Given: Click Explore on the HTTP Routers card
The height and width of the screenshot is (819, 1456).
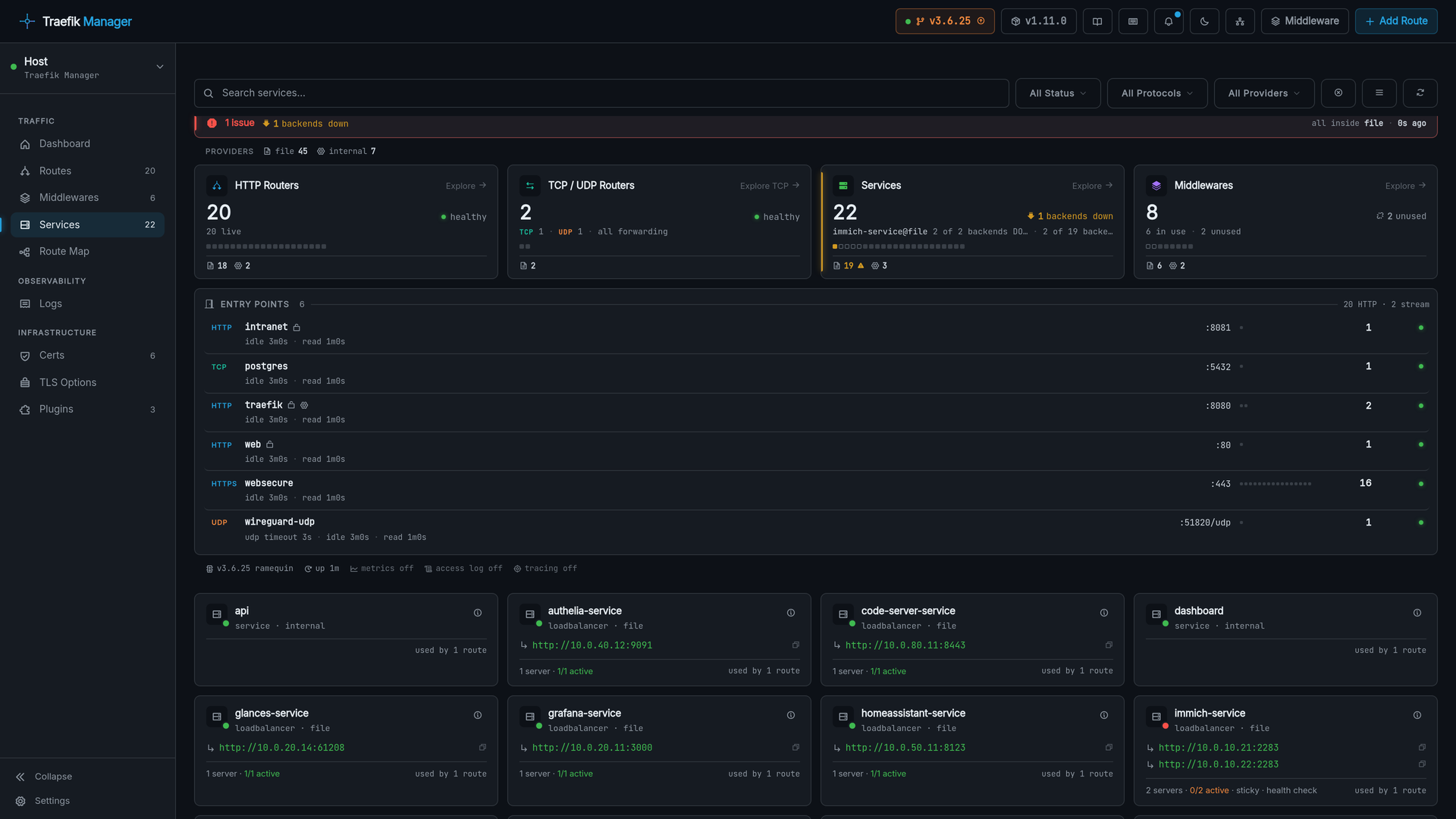Looking at the screenshot, I should 466,186.
